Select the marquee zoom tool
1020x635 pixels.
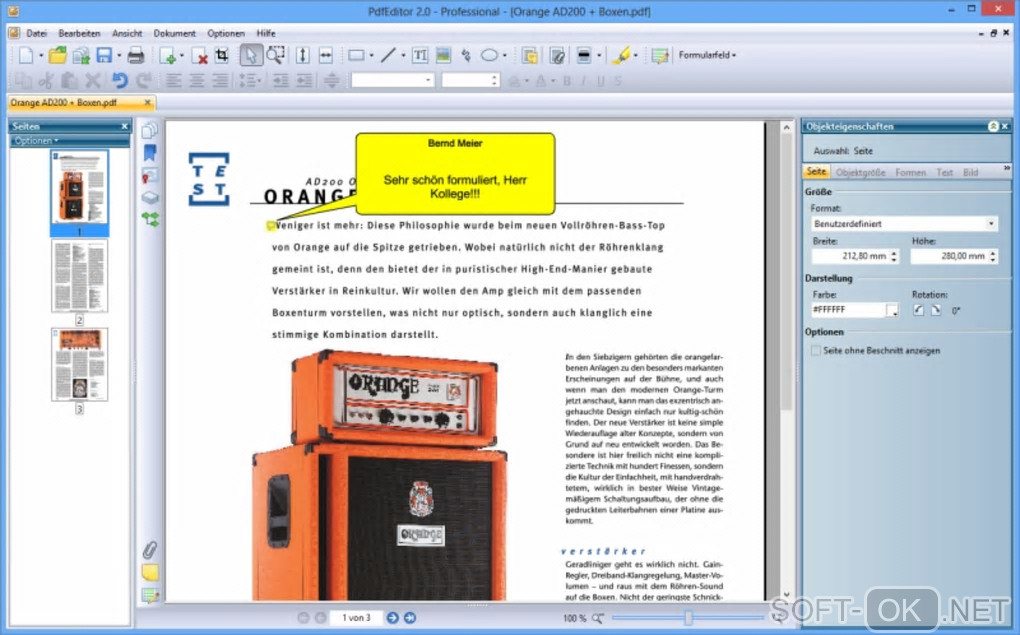coord(276,55)
